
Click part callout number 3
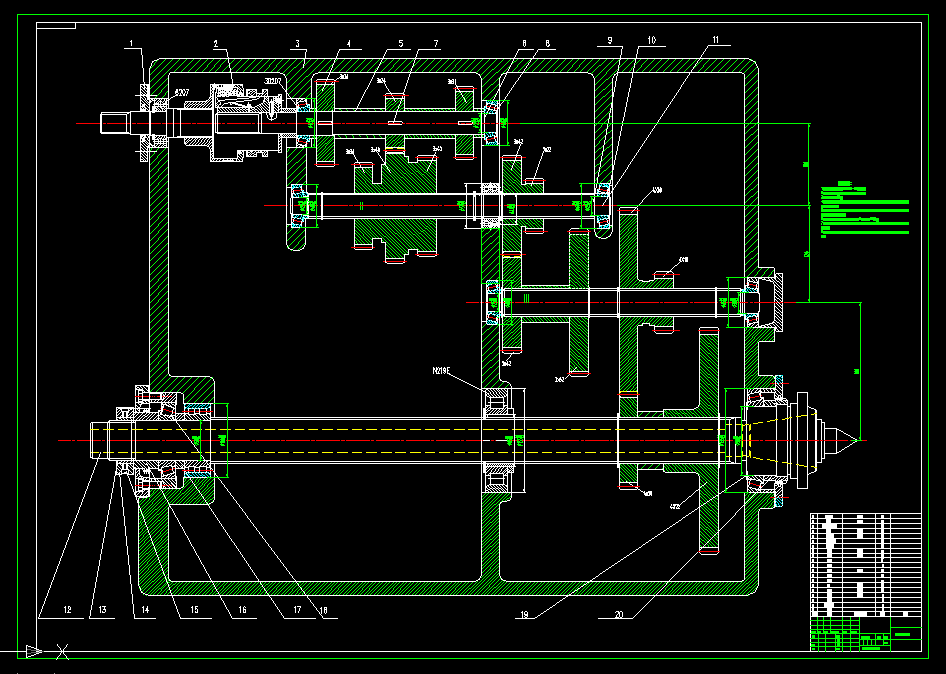point(297,43)
